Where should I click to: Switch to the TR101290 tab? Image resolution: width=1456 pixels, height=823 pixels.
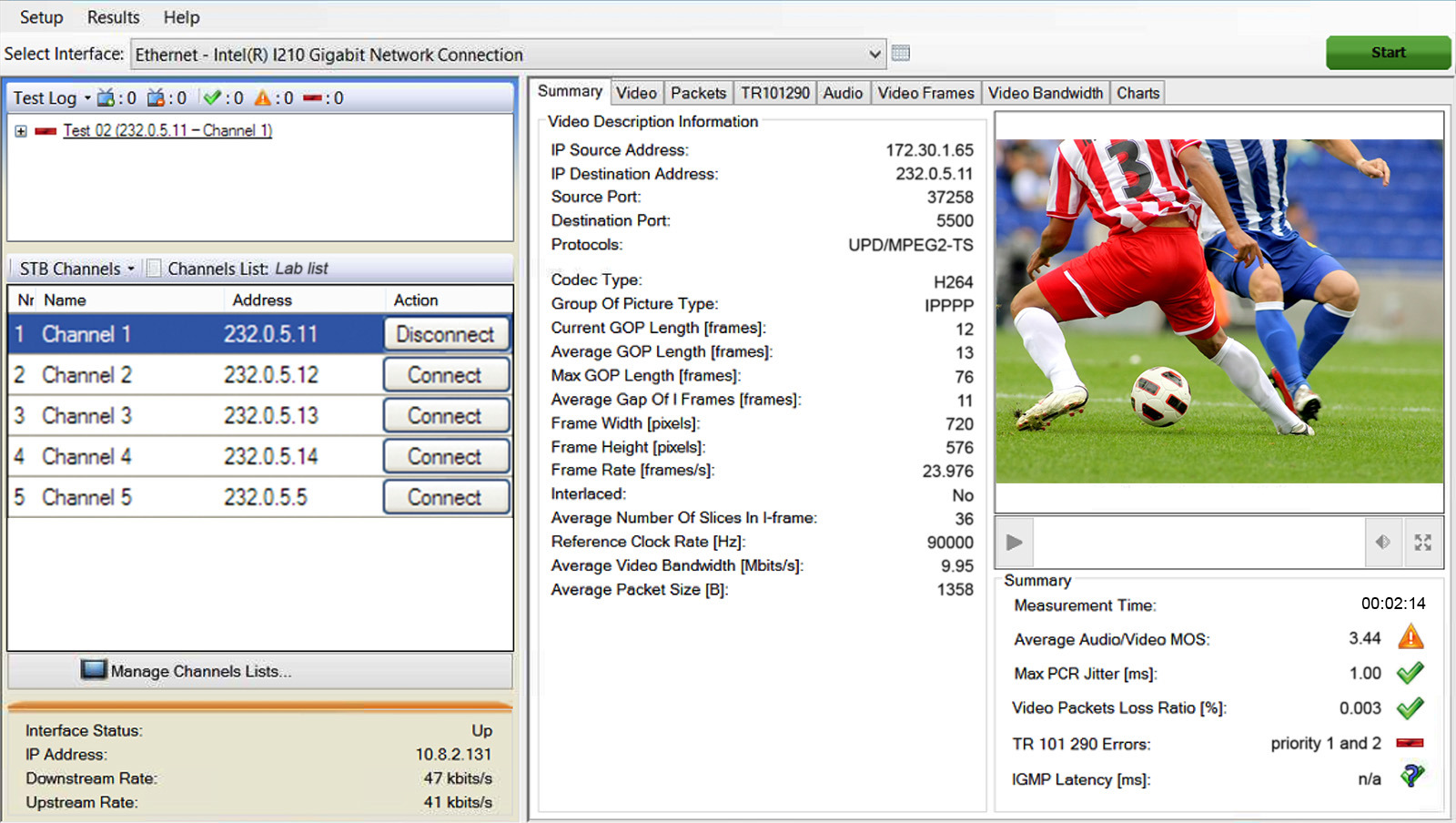[773, 92]
